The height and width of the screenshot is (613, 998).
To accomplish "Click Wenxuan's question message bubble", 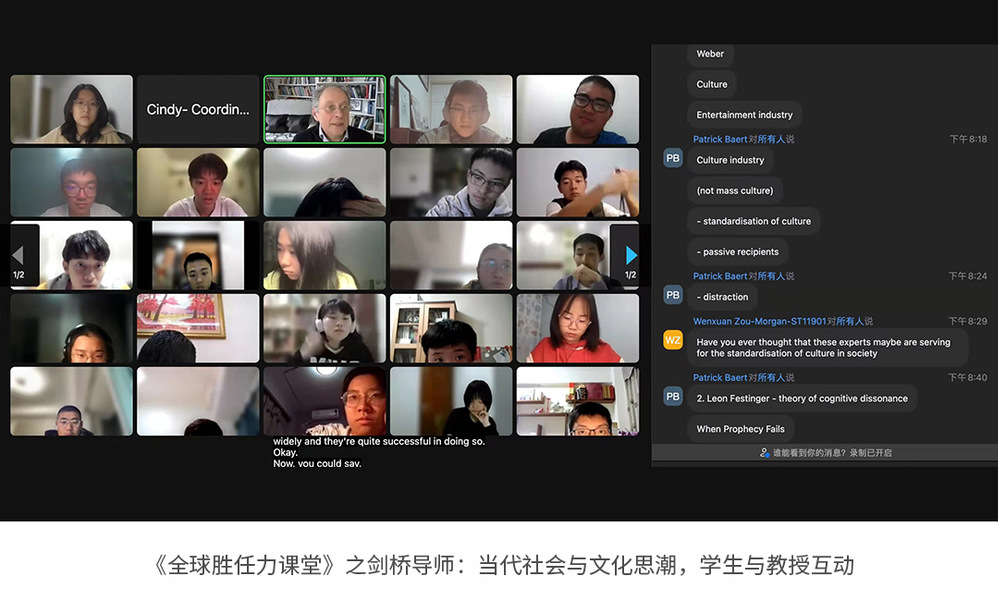I will coord(826,347).
